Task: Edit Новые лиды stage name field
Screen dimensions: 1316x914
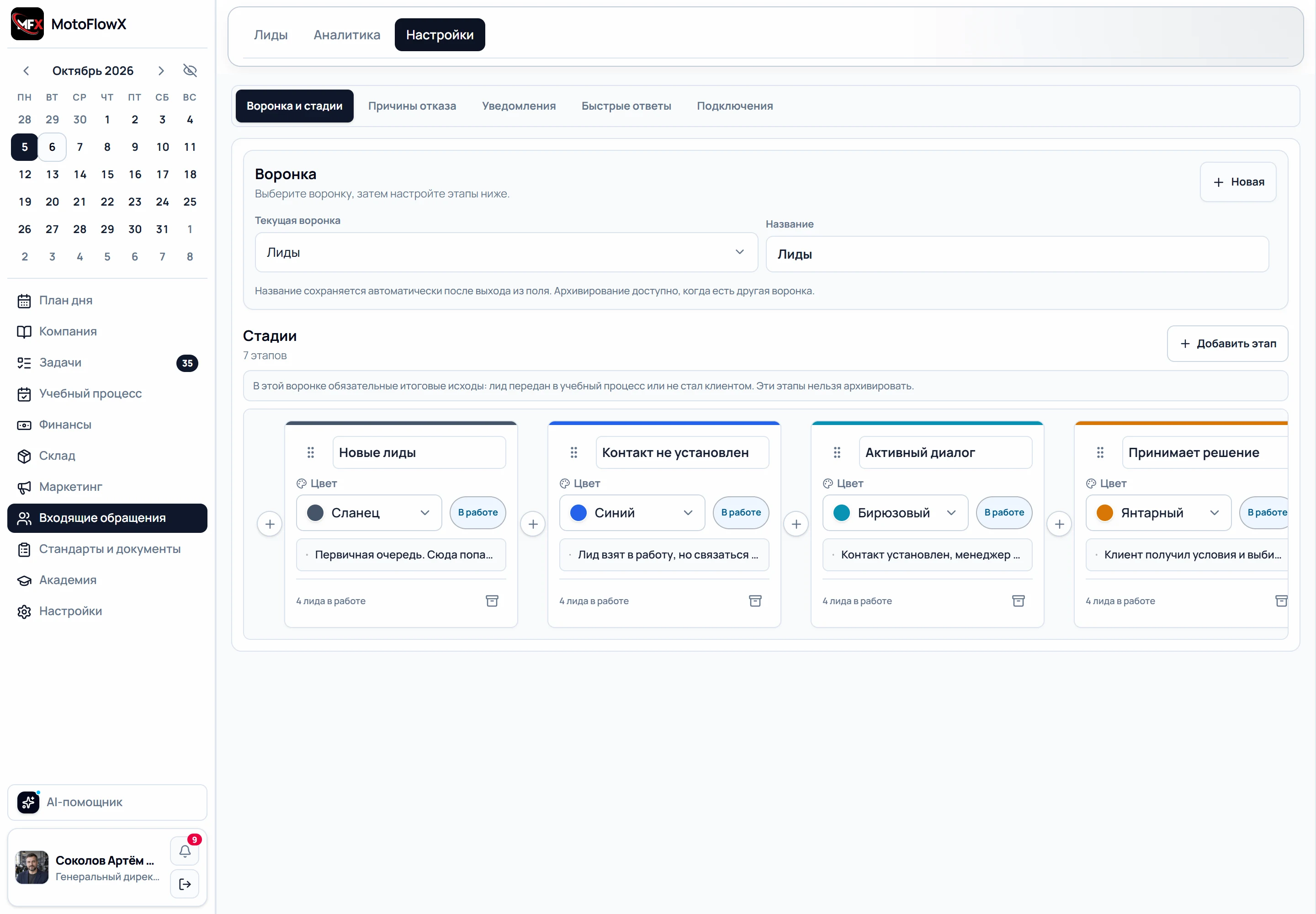Action: [419, 452]
